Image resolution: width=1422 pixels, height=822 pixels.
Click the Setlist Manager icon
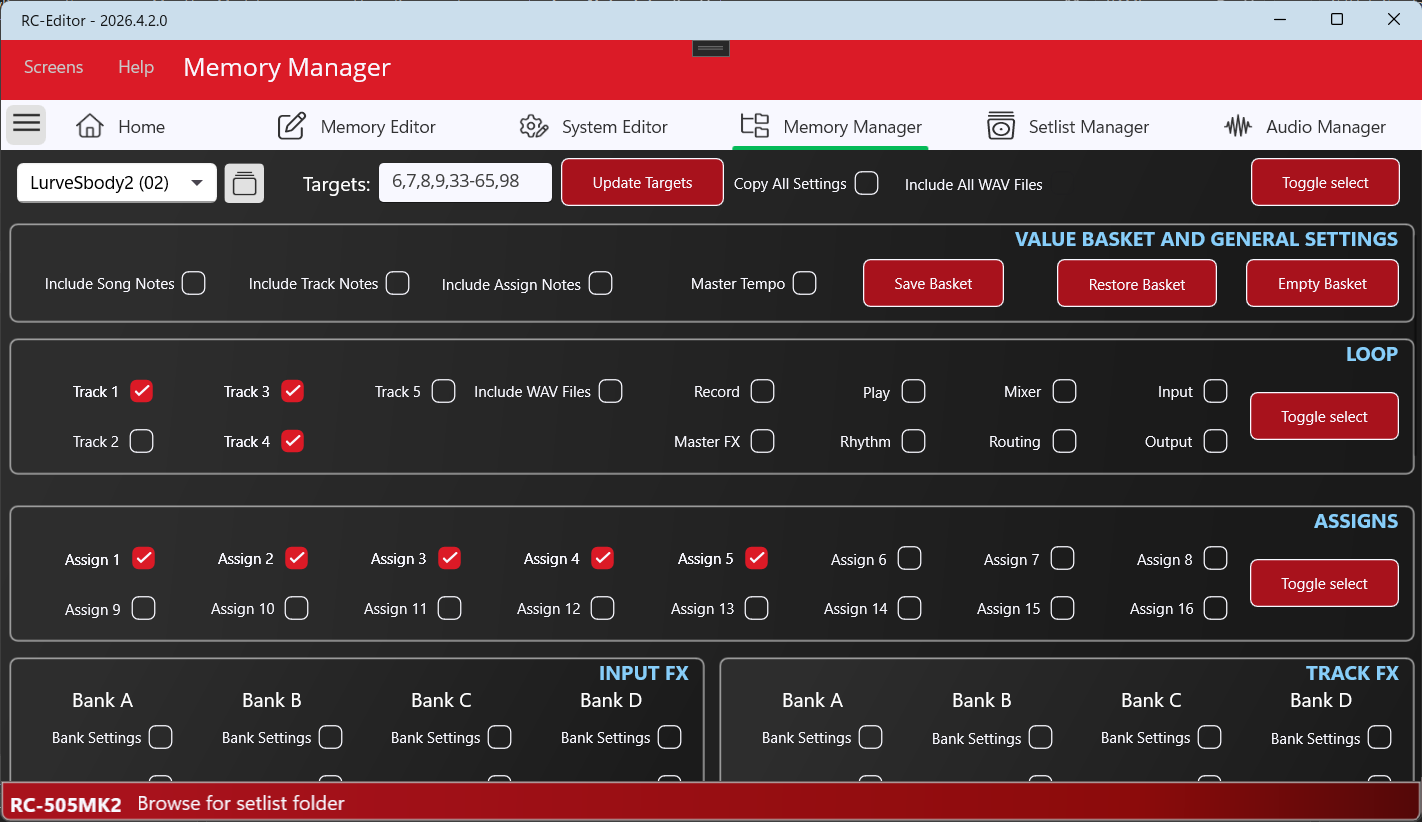[1001, 126]
